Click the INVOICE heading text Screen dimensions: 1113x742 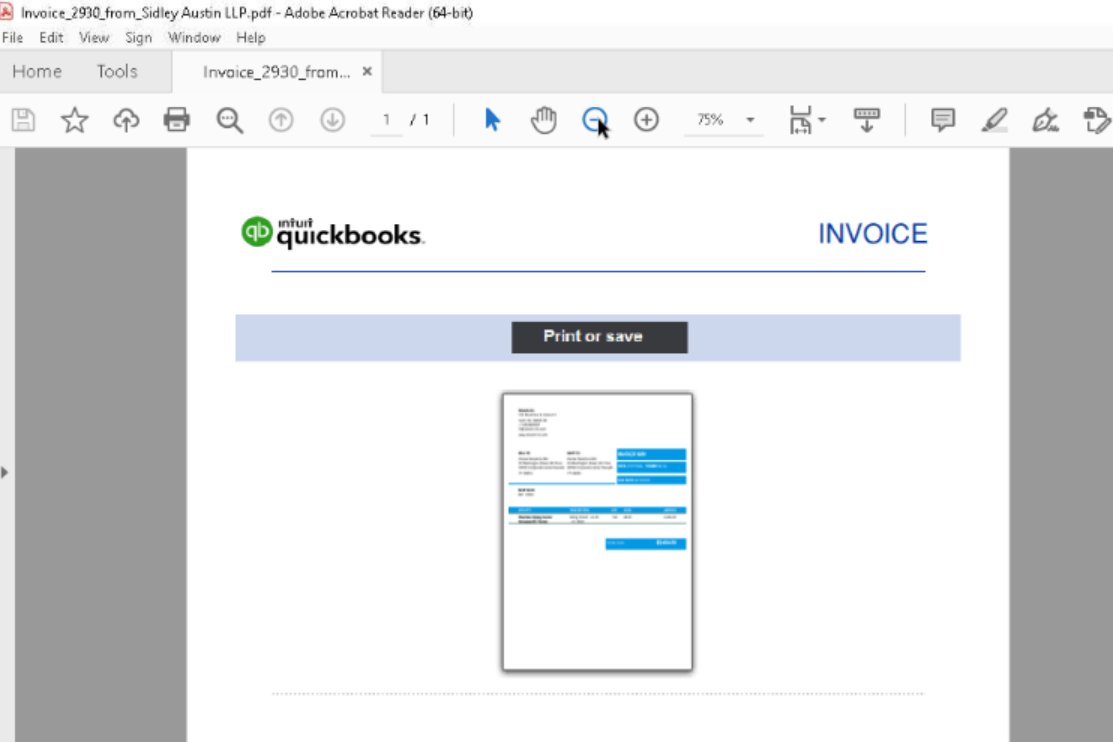872,234
